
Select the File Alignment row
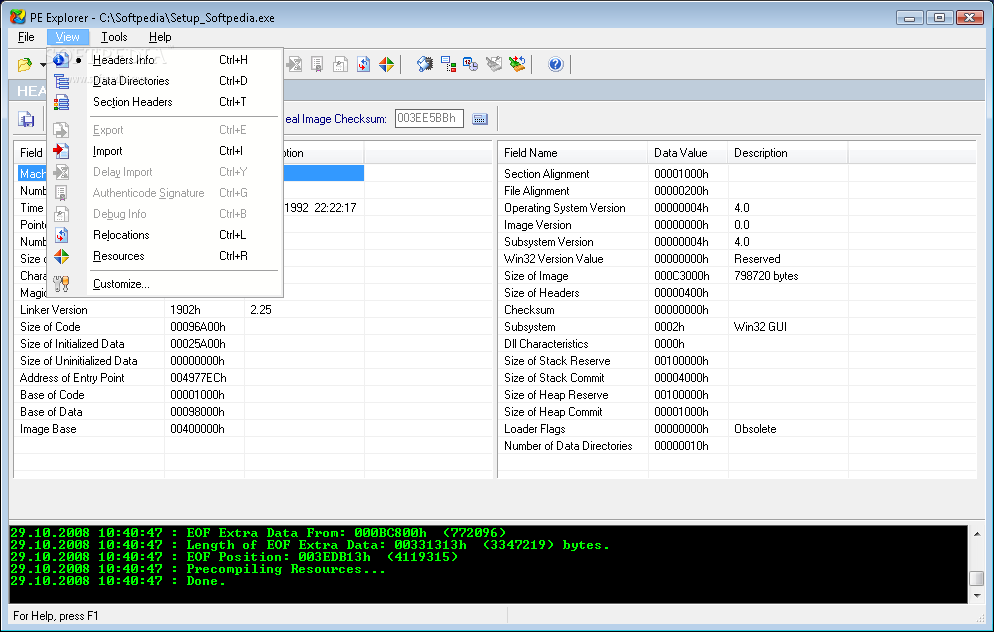737,191
